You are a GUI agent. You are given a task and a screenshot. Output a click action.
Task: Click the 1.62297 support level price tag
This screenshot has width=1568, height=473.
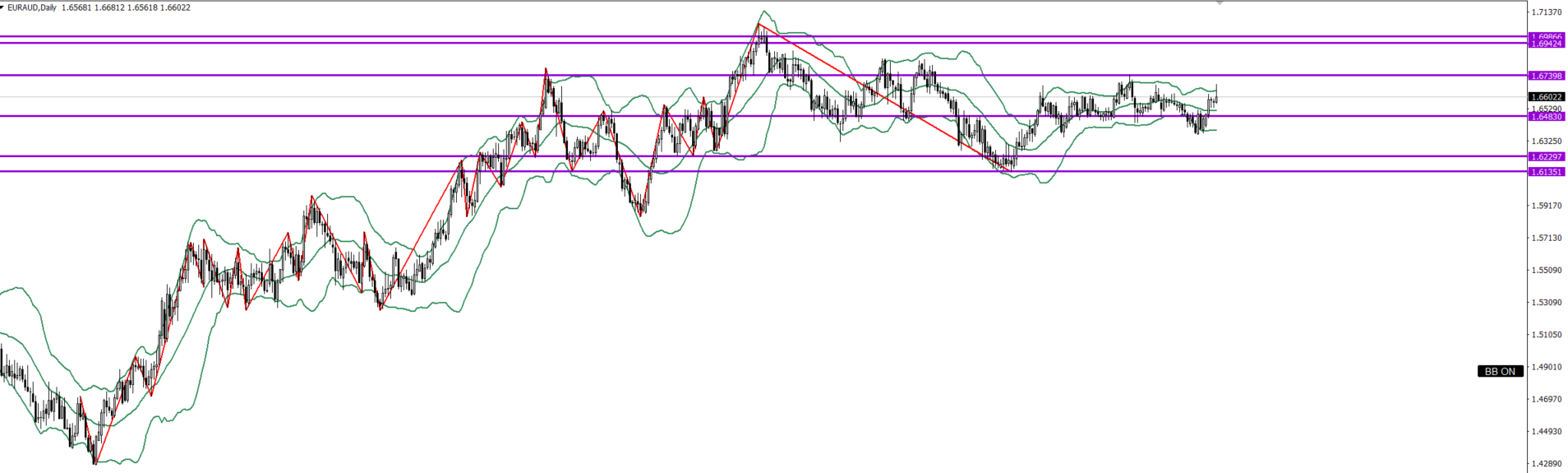(1546, 156)
